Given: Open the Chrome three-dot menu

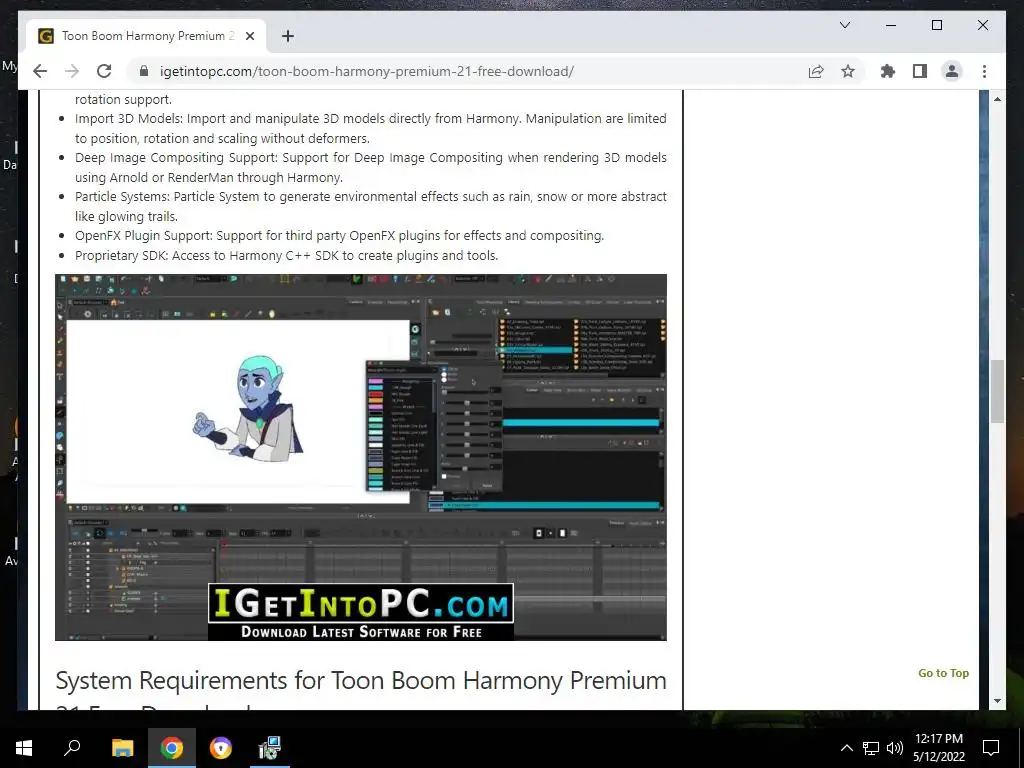Looking at the screenshot, I should click(984, 71).
